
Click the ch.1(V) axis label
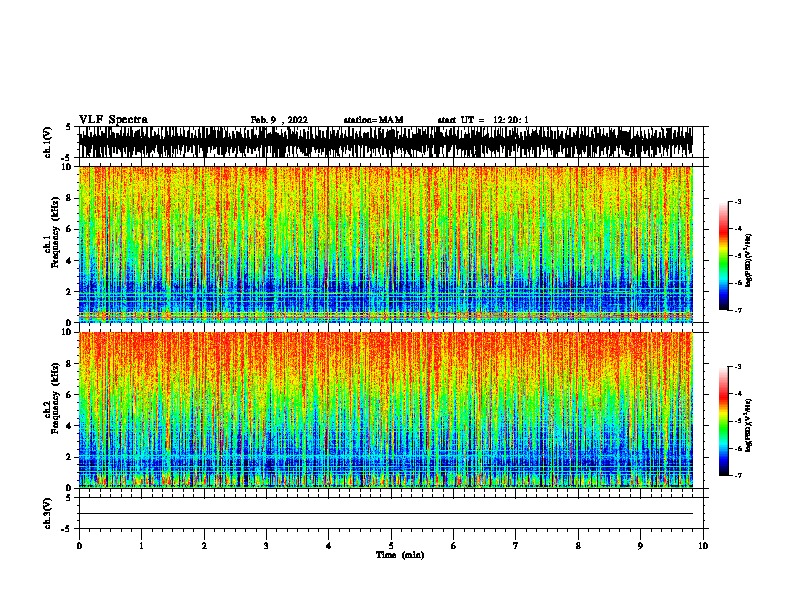(47, 142)
